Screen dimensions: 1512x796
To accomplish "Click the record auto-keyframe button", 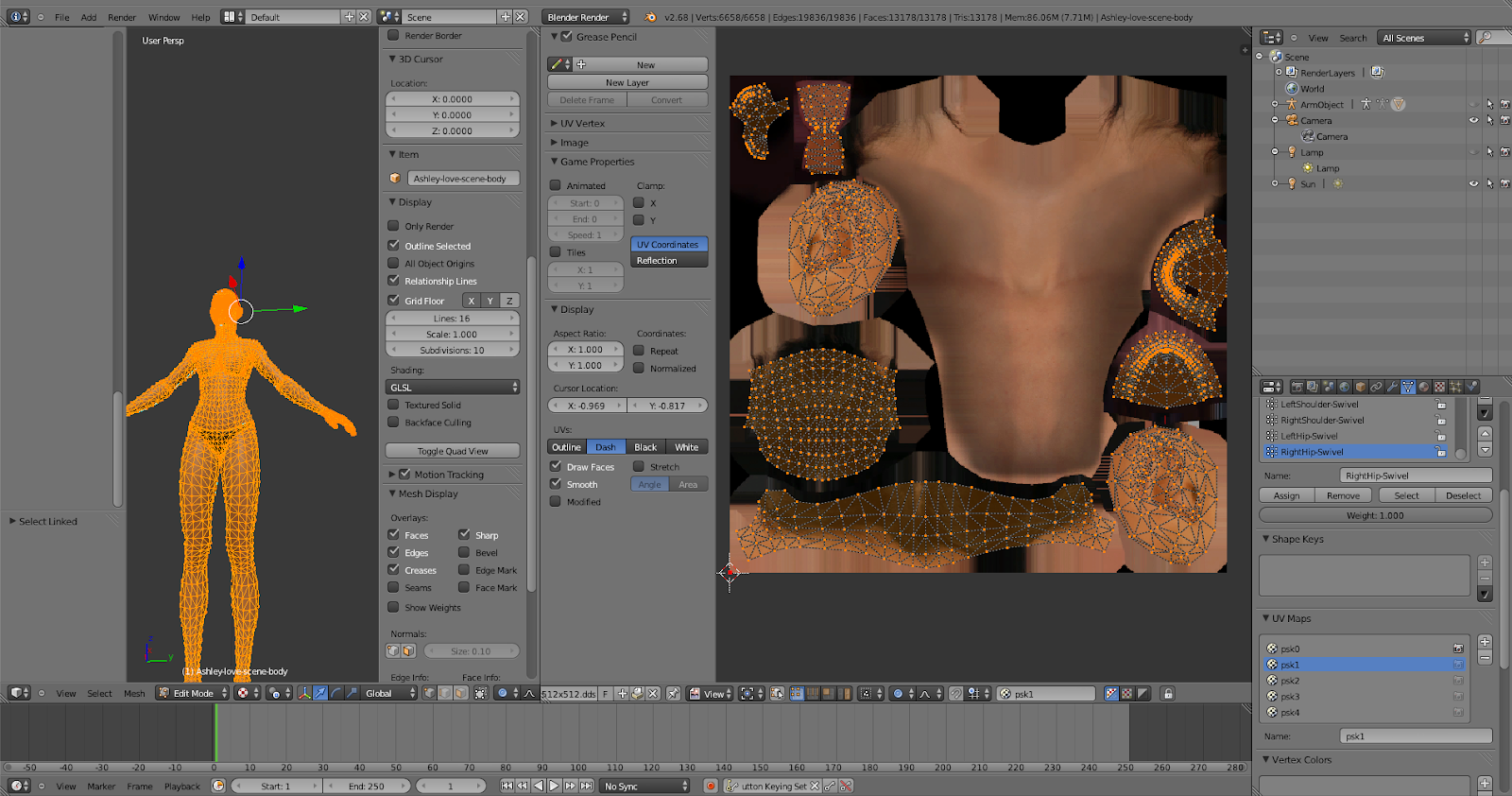I will [711, 786].
